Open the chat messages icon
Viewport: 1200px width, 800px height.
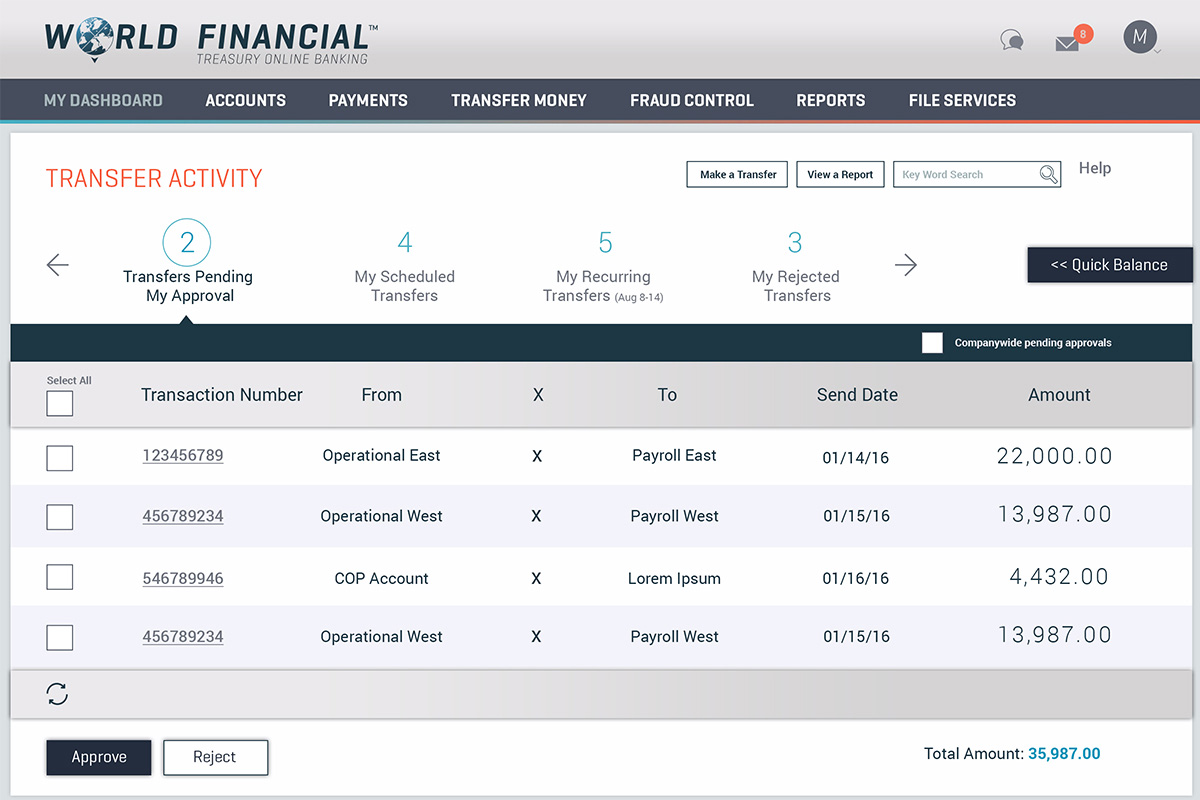(x=1011, y=41)
